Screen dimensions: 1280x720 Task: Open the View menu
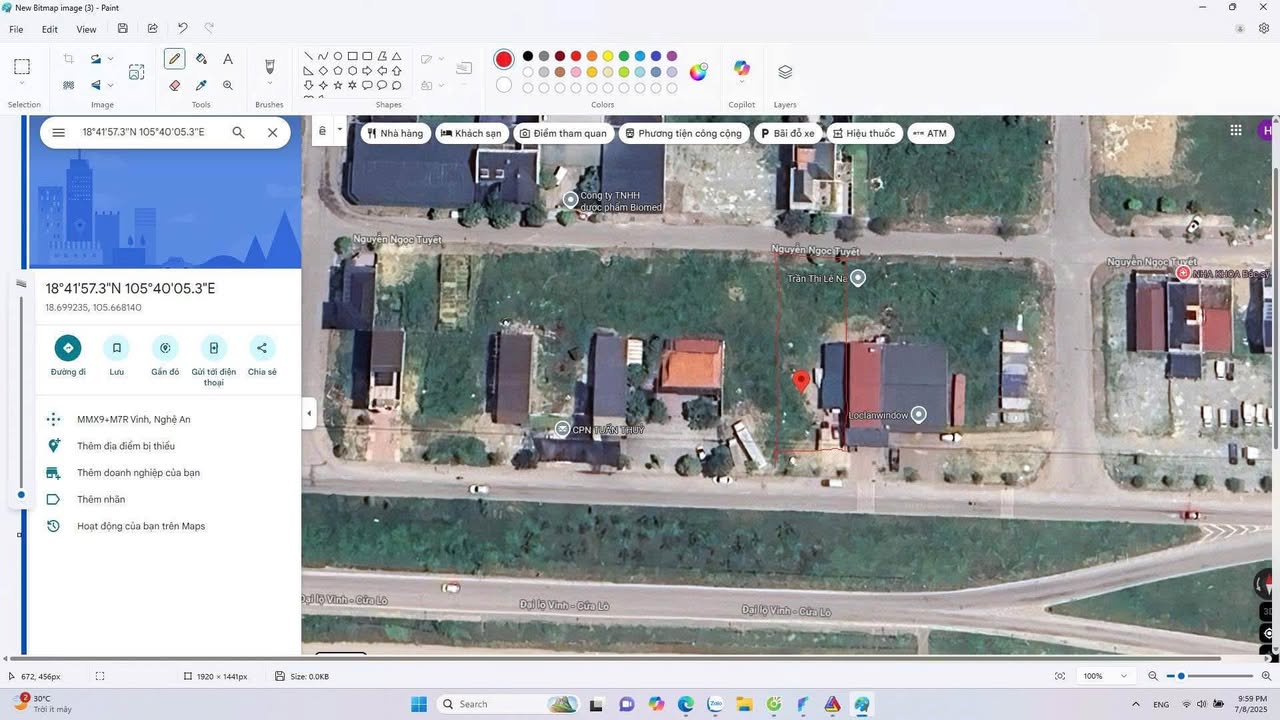pos(86,30)
